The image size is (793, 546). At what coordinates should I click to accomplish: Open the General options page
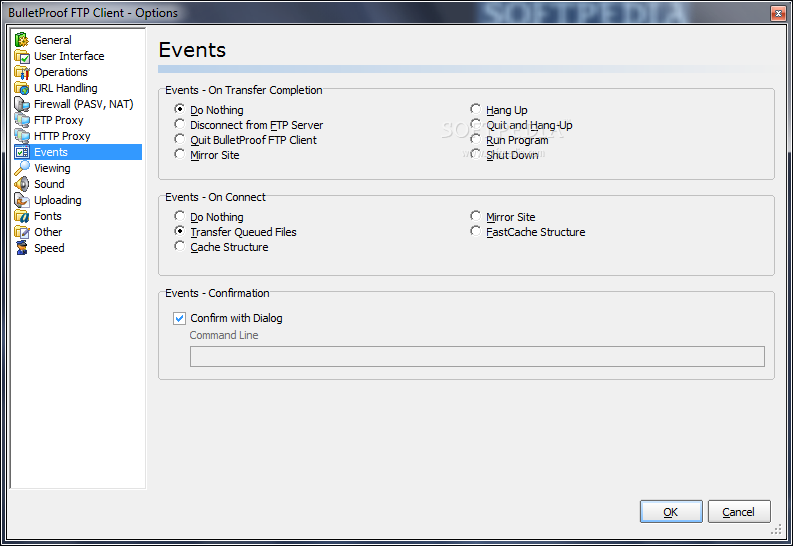coord(53,40)
